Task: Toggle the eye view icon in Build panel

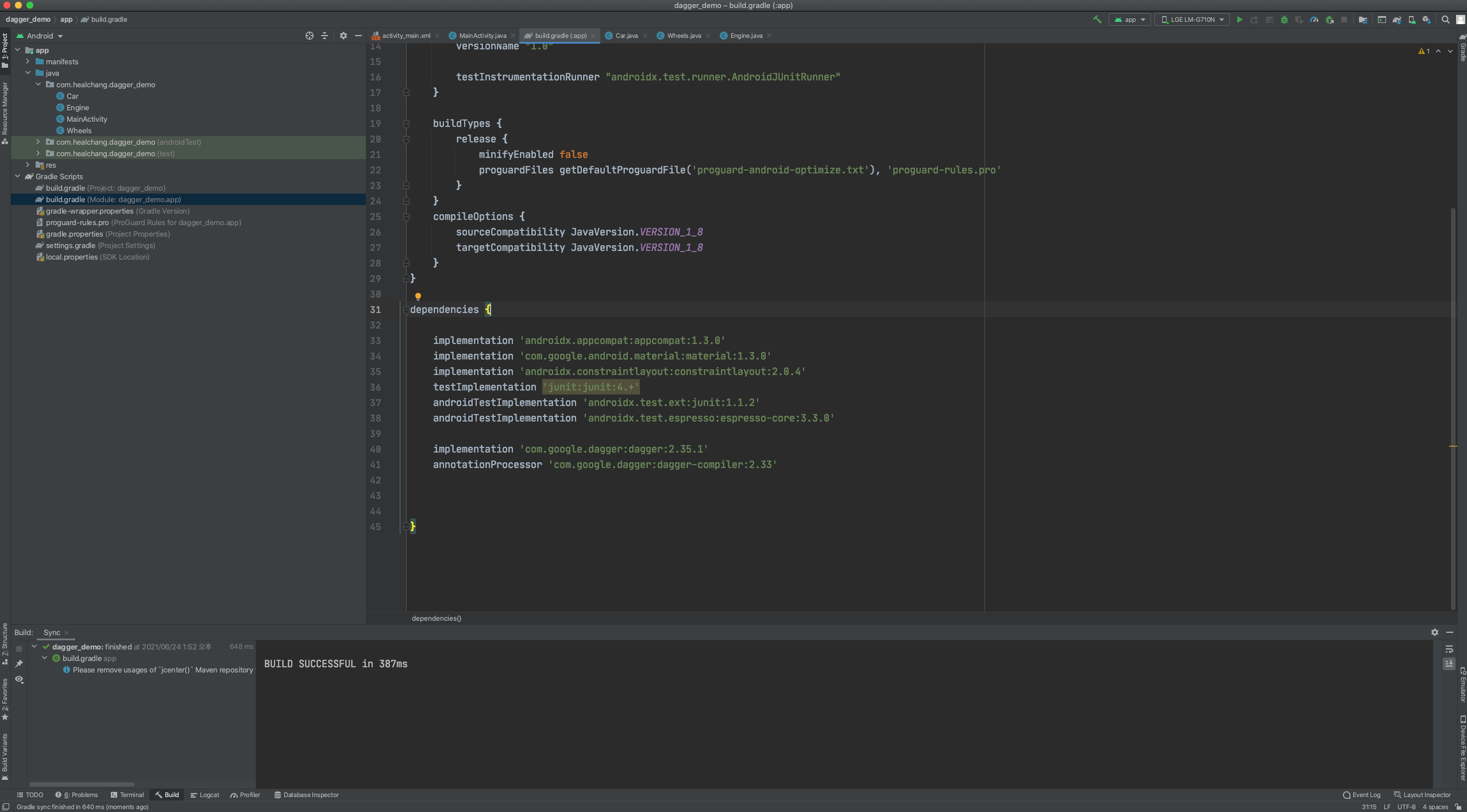Action: pyautogui.click(x=20, y=679)
